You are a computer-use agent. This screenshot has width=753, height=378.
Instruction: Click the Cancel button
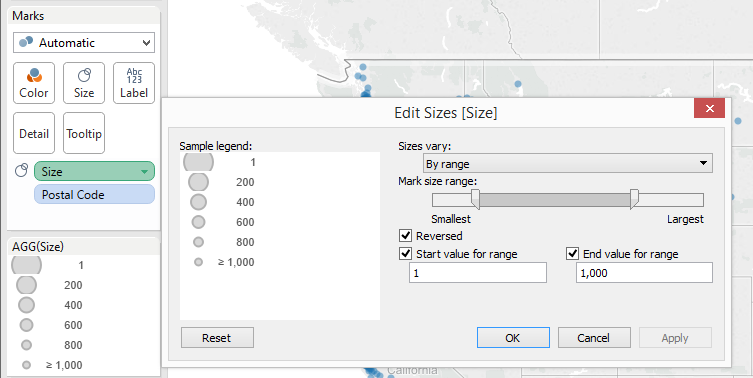(x=594, y=338)
